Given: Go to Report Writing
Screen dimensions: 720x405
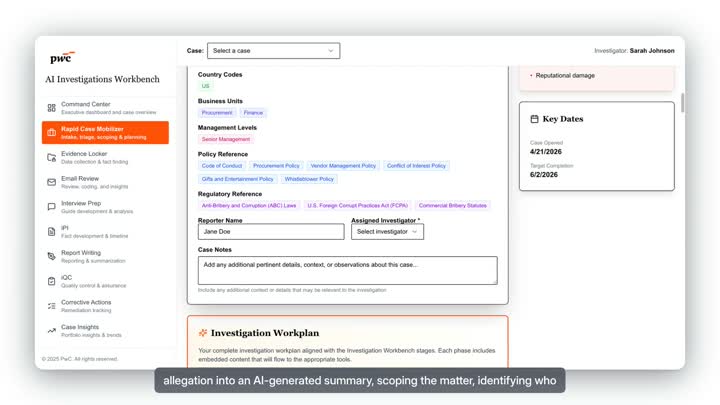Looking at the screenshot, I should (x=105, y=256).
